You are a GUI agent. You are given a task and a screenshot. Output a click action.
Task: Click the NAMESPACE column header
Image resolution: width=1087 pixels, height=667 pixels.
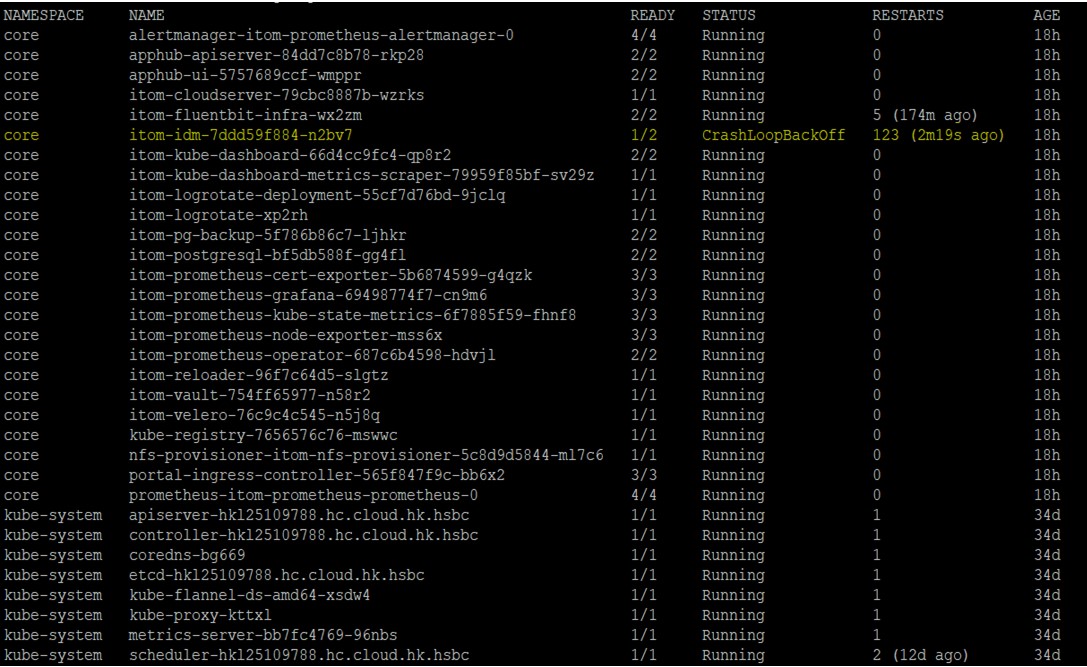[x=43, y=17]
